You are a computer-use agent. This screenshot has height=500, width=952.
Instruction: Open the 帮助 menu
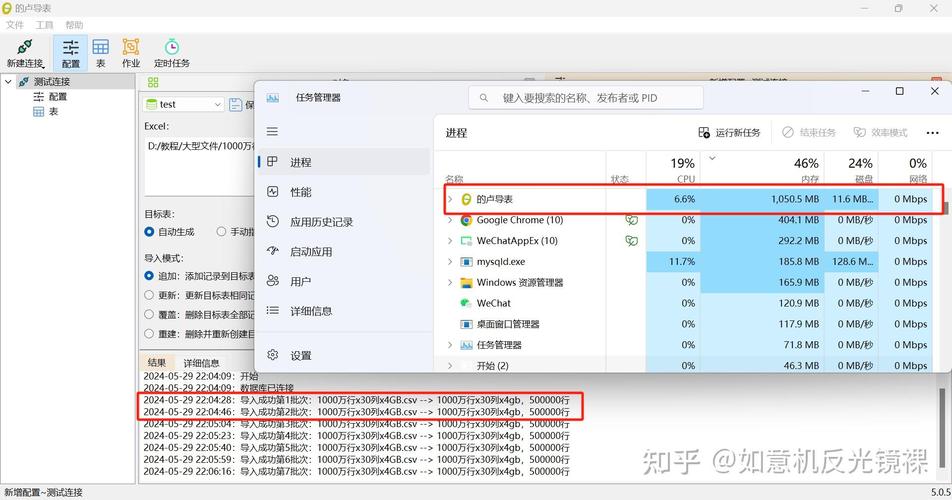coord(74,25)
